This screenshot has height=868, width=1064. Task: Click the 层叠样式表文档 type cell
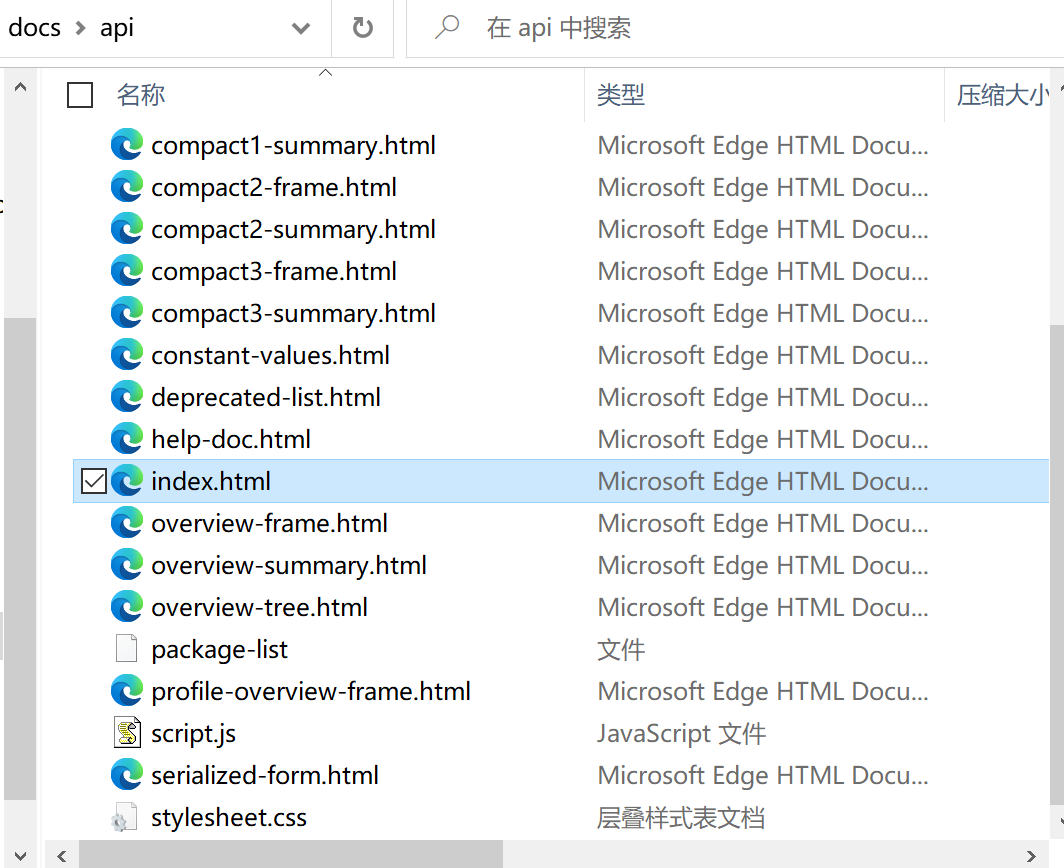681,818
